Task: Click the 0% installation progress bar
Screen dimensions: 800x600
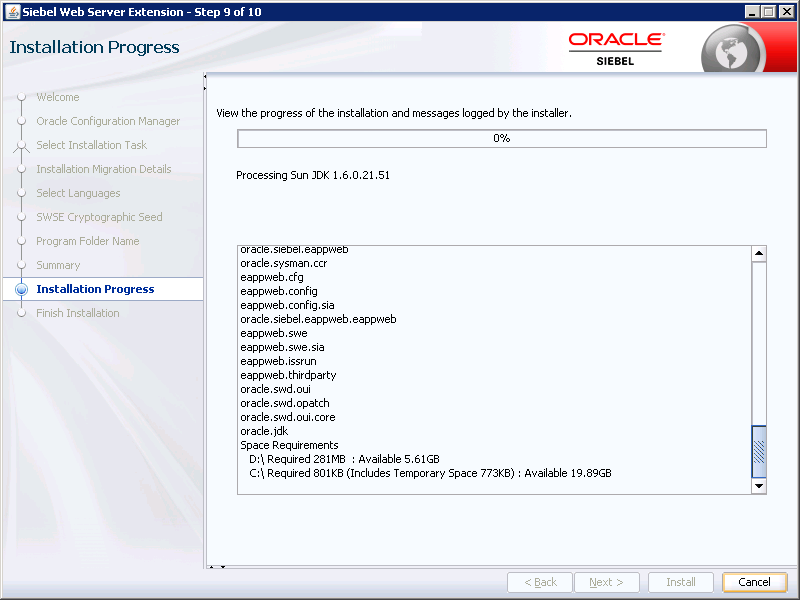Action: pos(502,138)
